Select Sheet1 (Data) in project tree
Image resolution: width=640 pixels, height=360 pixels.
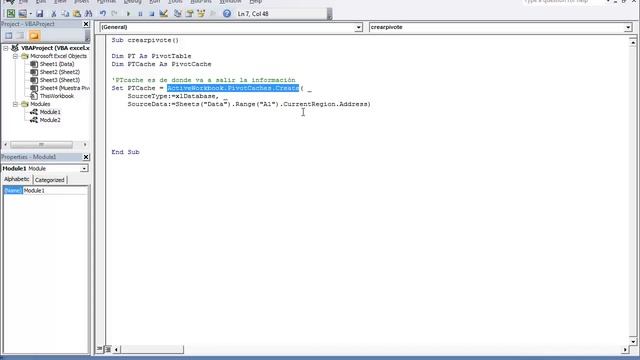point(57,64)
